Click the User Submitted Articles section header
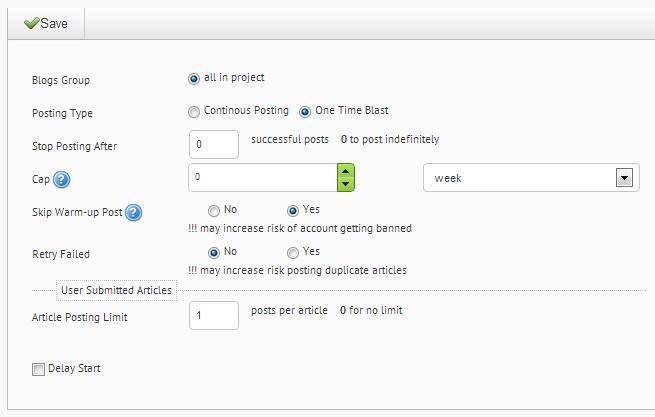This screenshot has width=655, height=417. click(x=117, y=290)
